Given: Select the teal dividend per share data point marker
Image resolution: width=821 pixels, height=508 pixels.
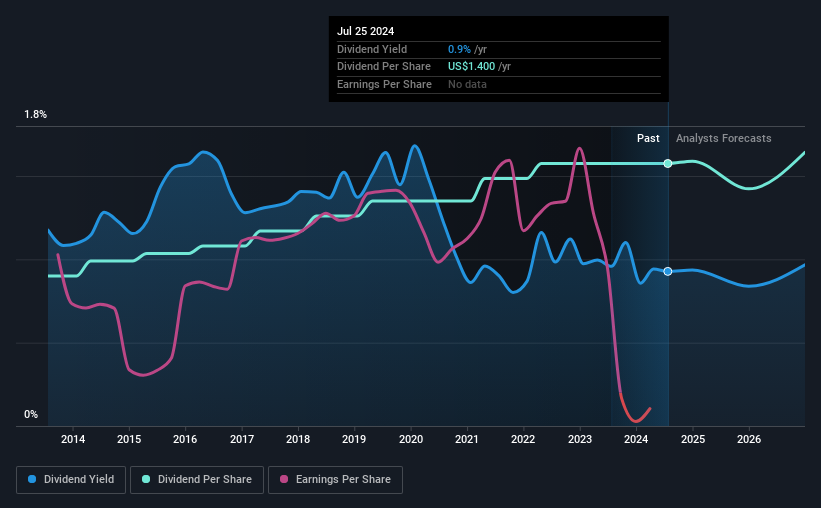Looking at the screenshot, I should [x=668, y=163].
